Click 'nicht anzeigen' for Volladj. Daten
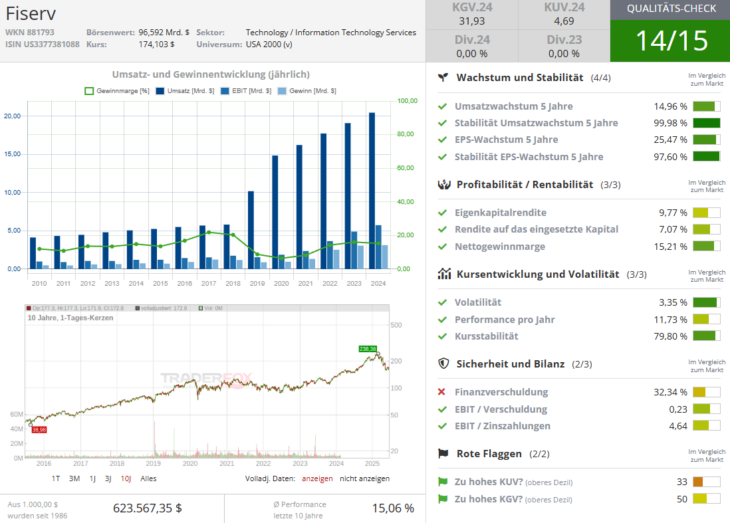The width and height of the screenshot is (730, 523). [x=365, y=478]
